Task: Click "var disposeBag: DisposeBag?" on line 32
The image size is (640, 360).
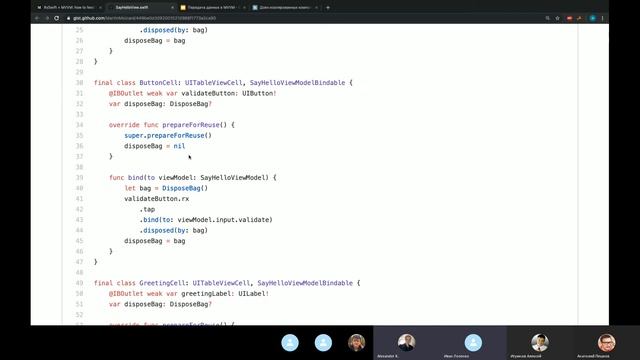Action: pyautogui.click(x=160, y=104)
